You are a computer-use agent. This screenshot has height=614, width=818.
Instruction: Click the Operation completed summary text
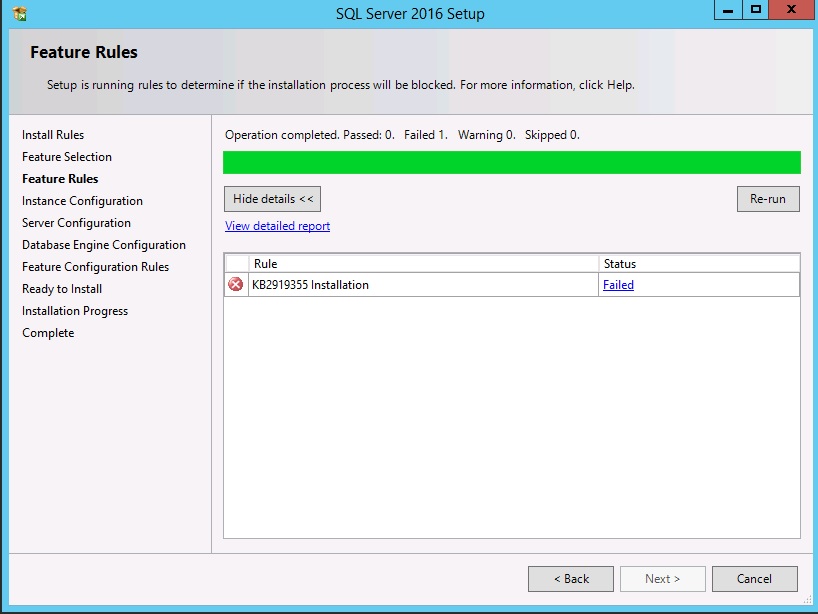click(402, 135)
